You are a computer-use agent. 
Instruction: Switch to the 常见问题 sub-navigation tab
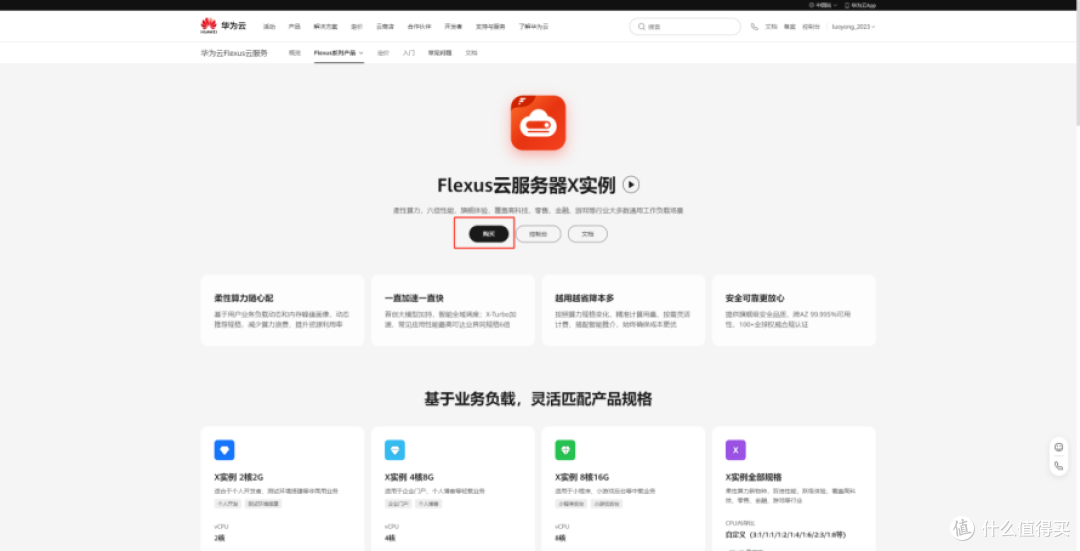440,53
